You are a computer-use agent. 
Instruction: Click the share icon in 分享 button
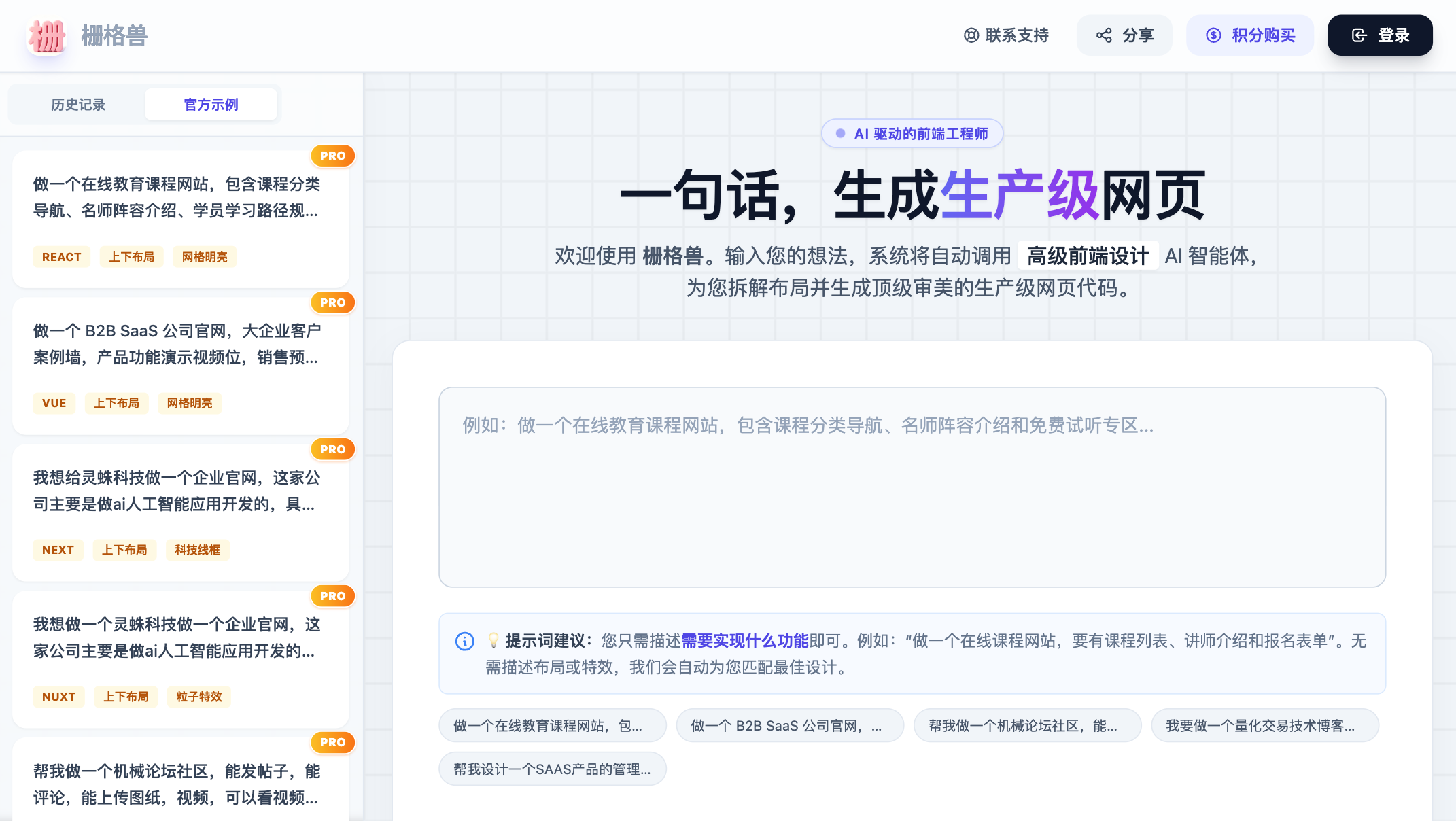[1104, 35]
